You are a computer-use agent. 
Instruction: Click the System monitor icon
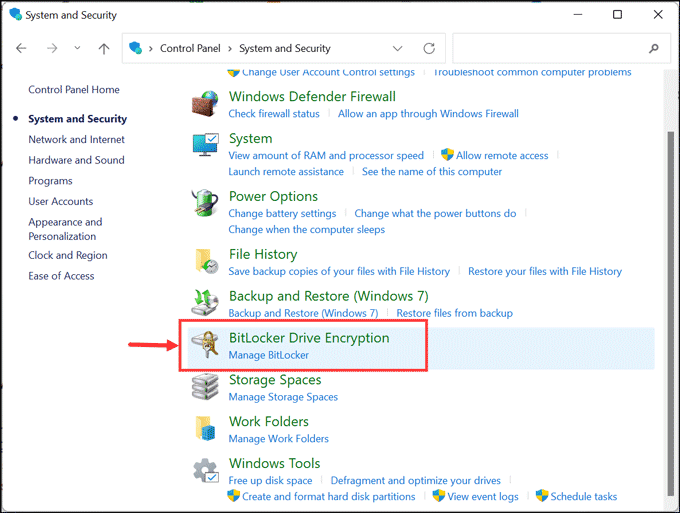(x=205, y=145)
